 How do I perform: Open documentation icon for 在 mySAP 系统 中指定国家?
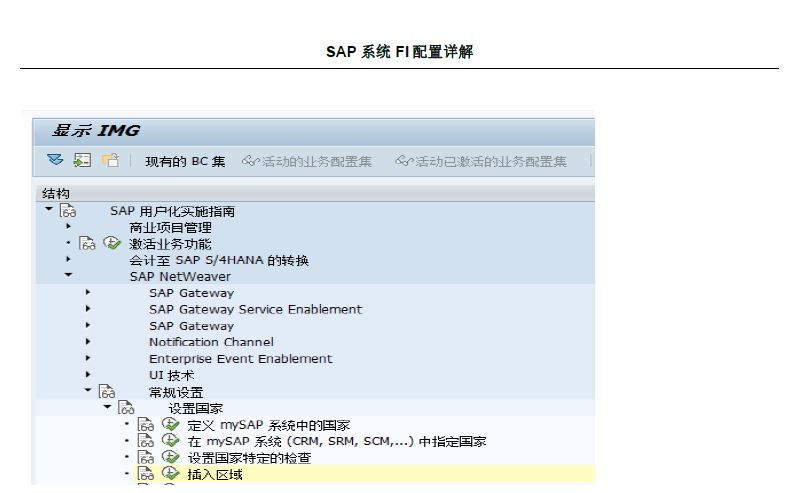(x=146, y=440)
